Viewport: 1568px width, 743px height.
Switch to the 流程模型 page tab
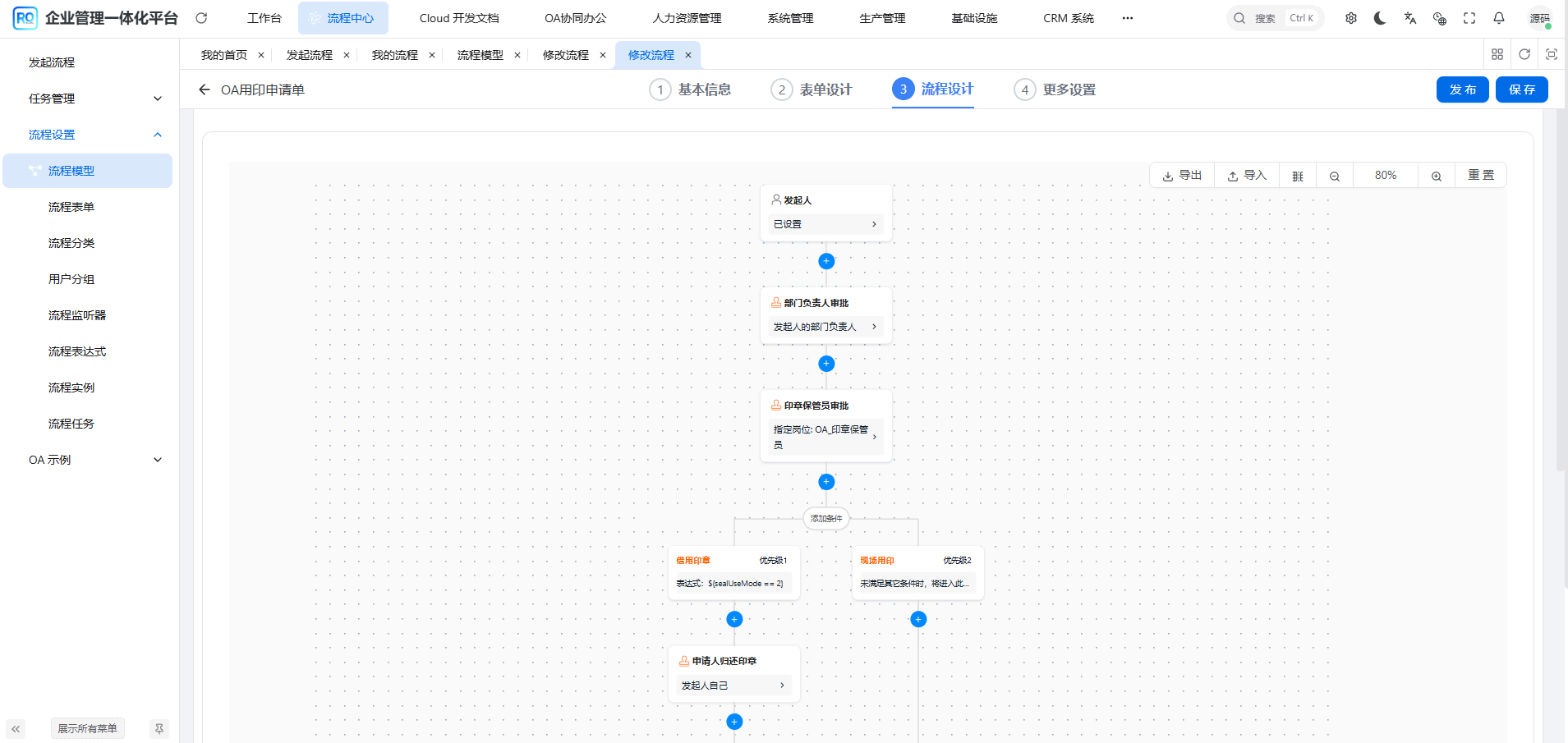481,55
